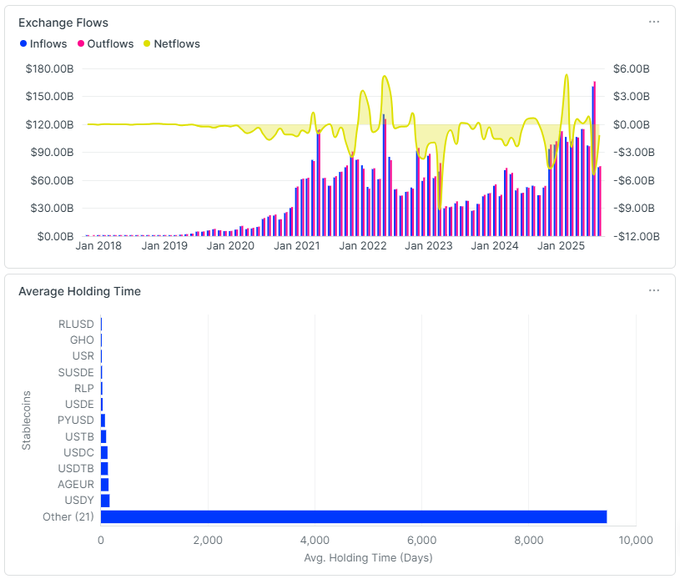Click the blue Inflows legend dot
This screenshot has width=680, height=579.
point(23,43)
